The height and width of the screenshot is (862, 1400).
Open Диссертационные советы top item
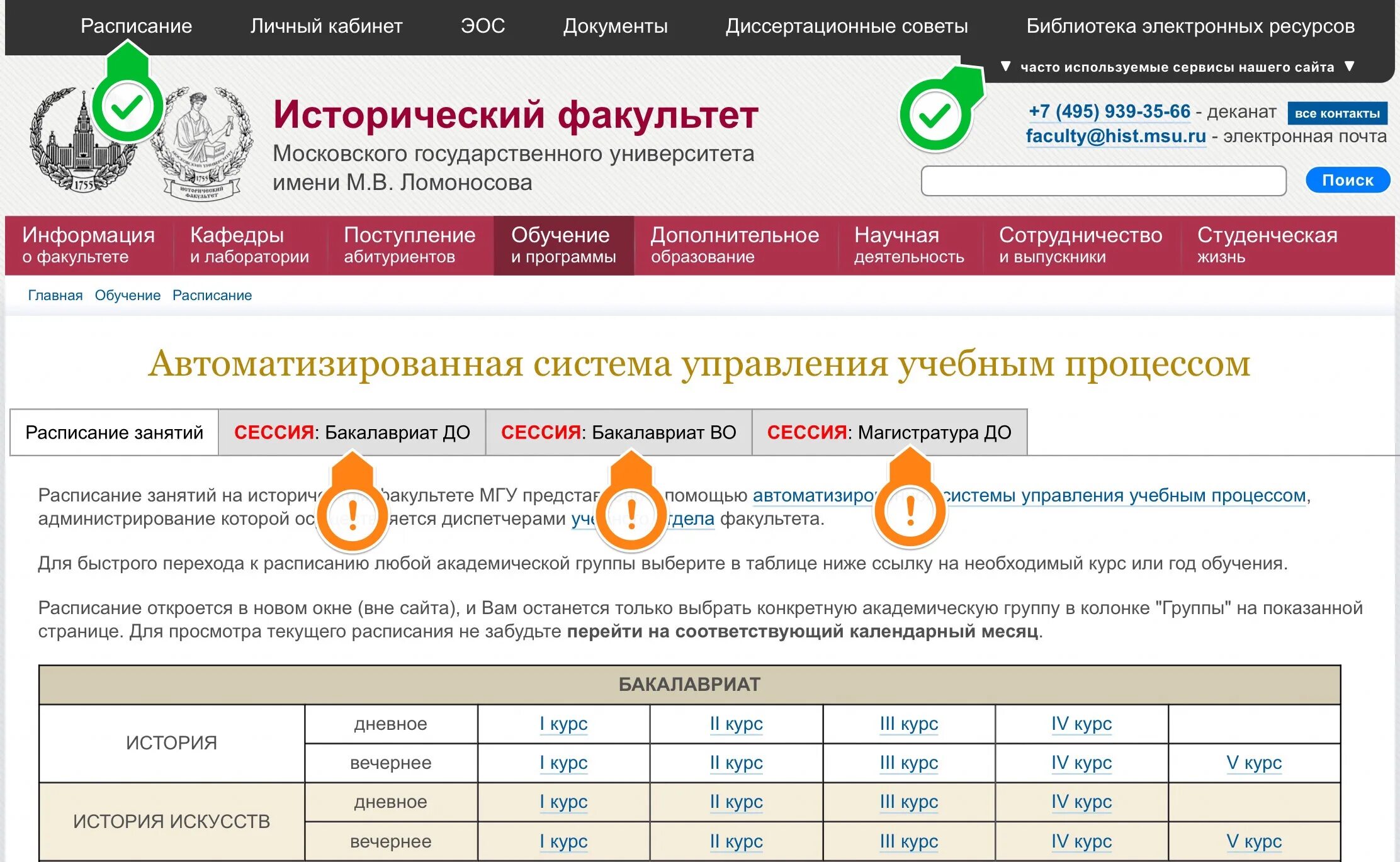click(x=847, y=26)
